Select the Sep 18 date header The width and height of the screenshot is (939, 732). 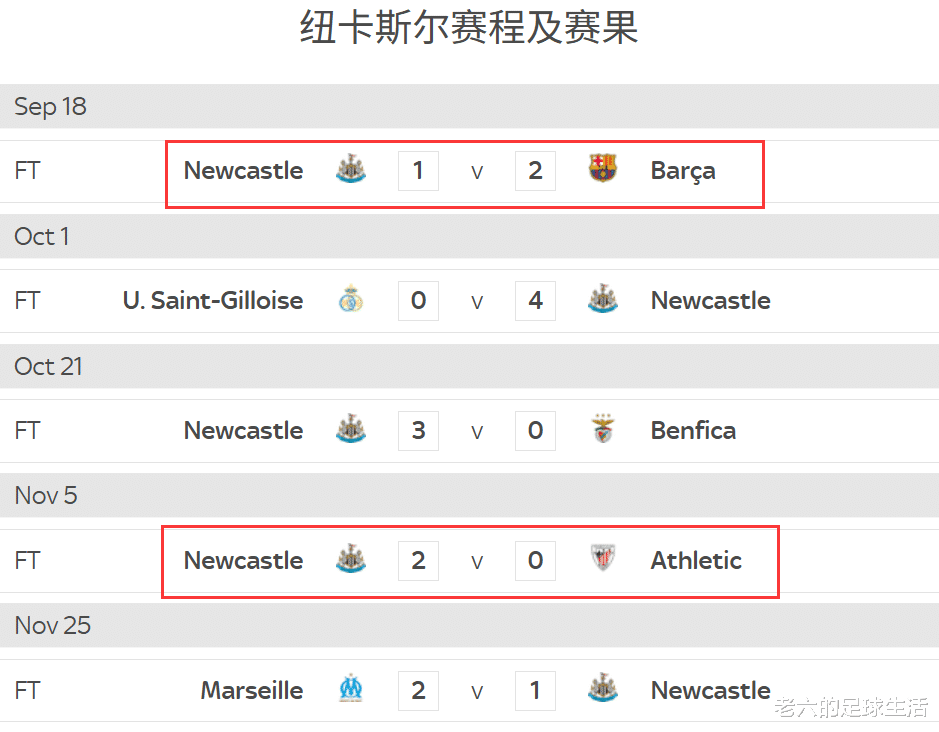coord(50,106)
